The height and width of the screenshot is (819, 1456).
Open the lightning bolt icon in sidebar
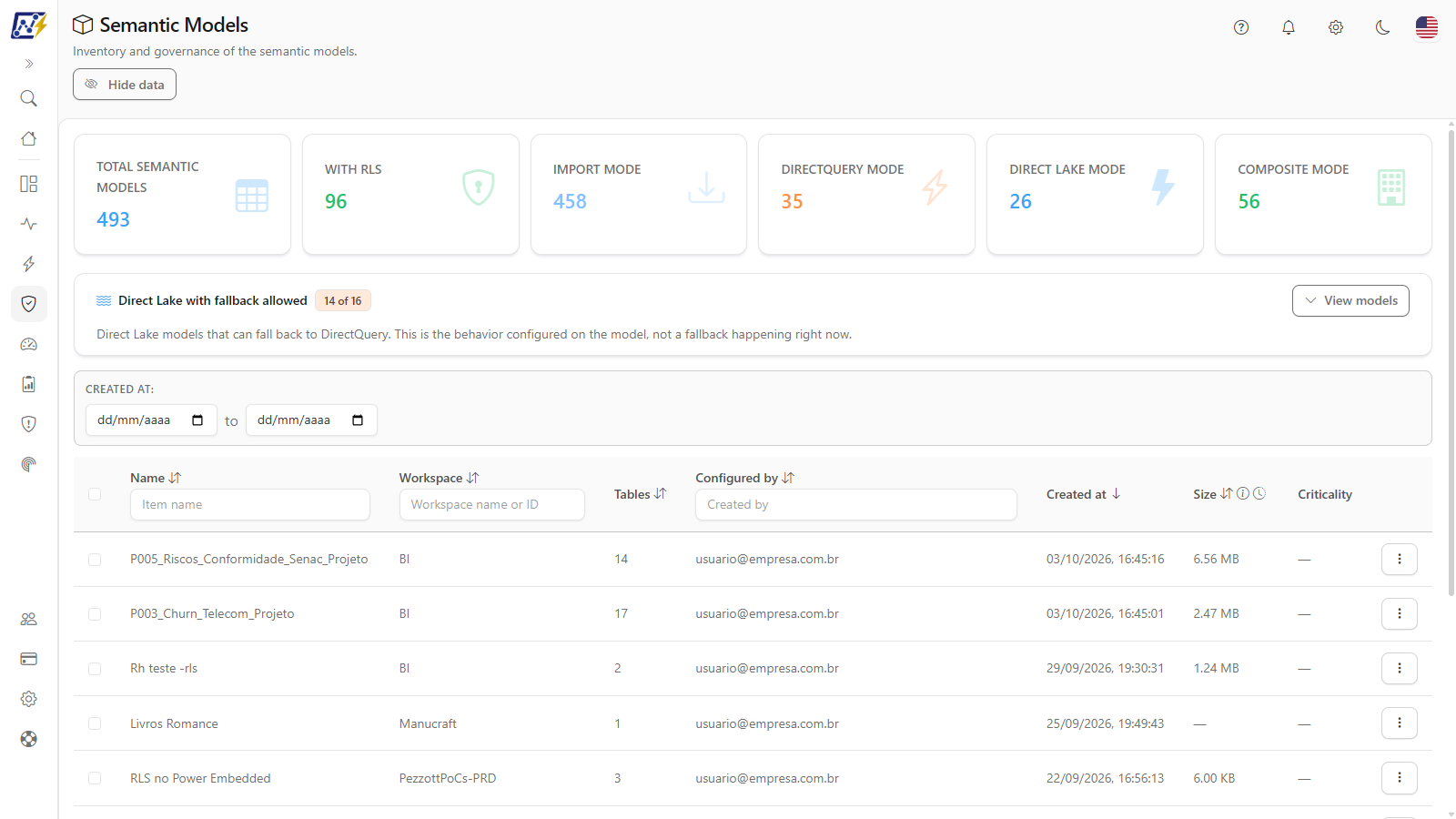coord(29,264)
